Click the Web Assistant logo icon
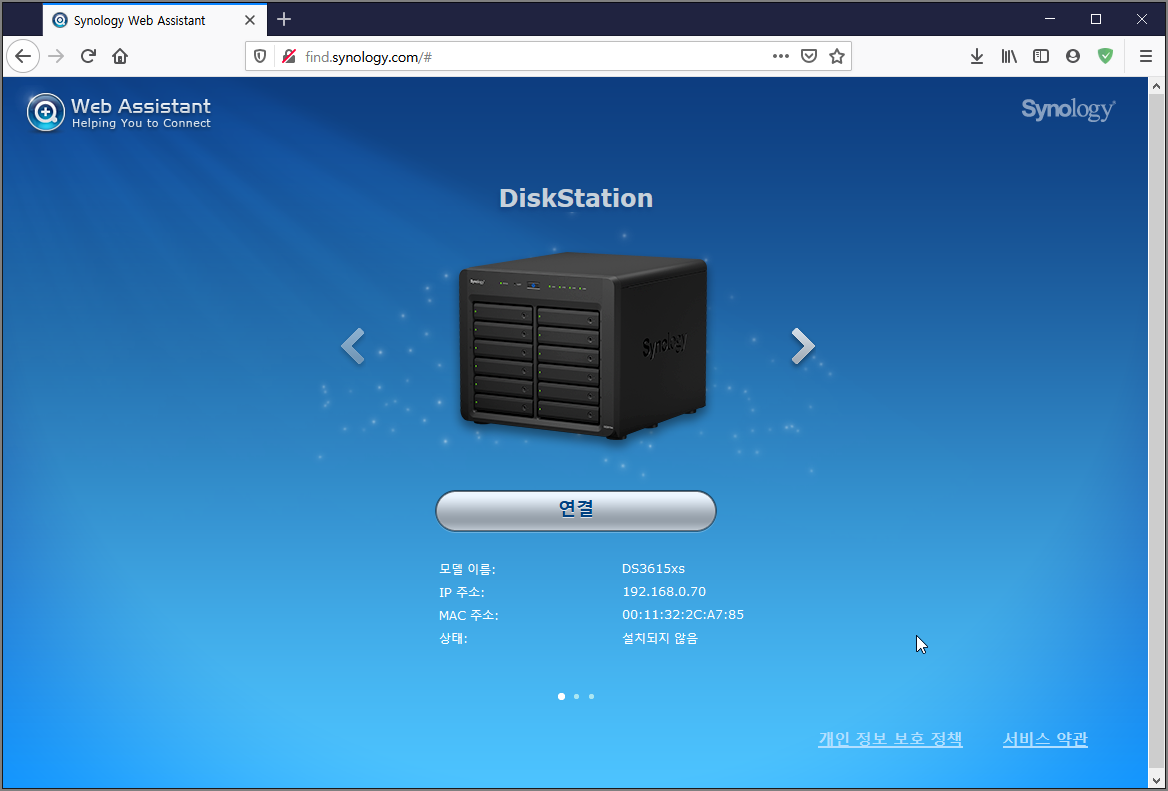Viewport: 1168px width, 791px height. tap(45, 112)
